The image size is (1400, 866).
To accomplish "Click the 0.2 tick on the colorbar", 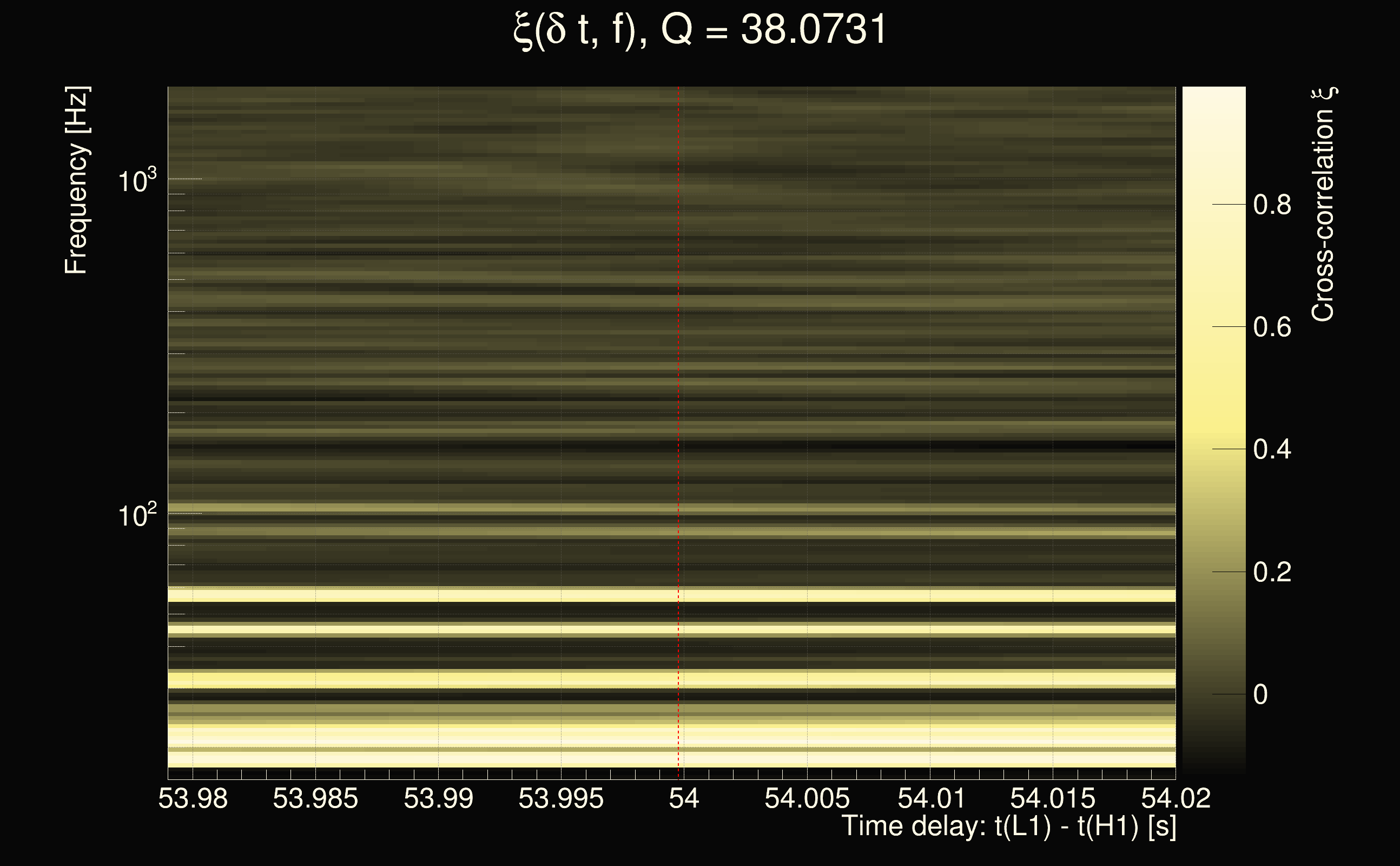I will click(x=1272, y=572).
